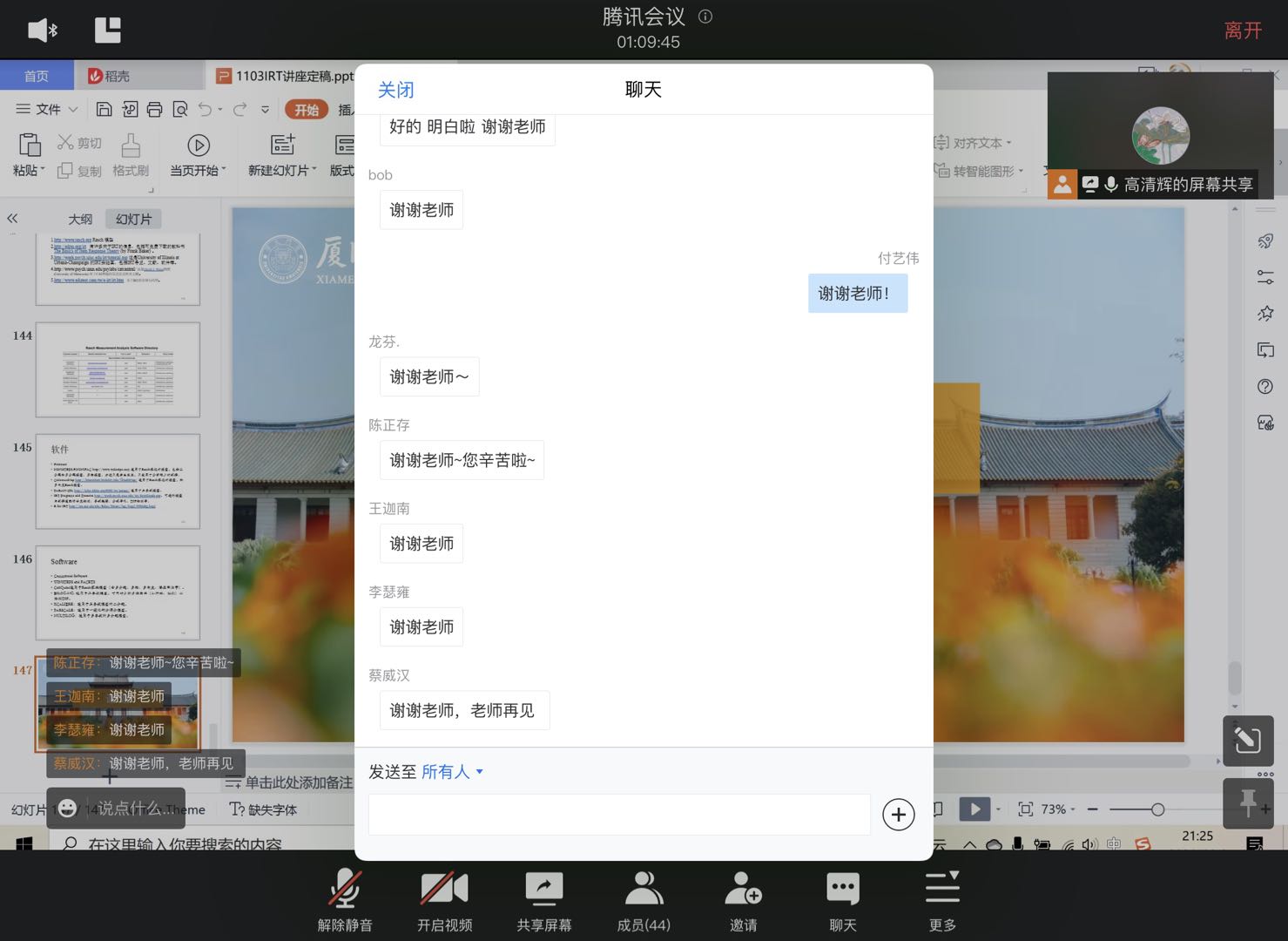Leave the meeting via 离开

pos(1242,30)
